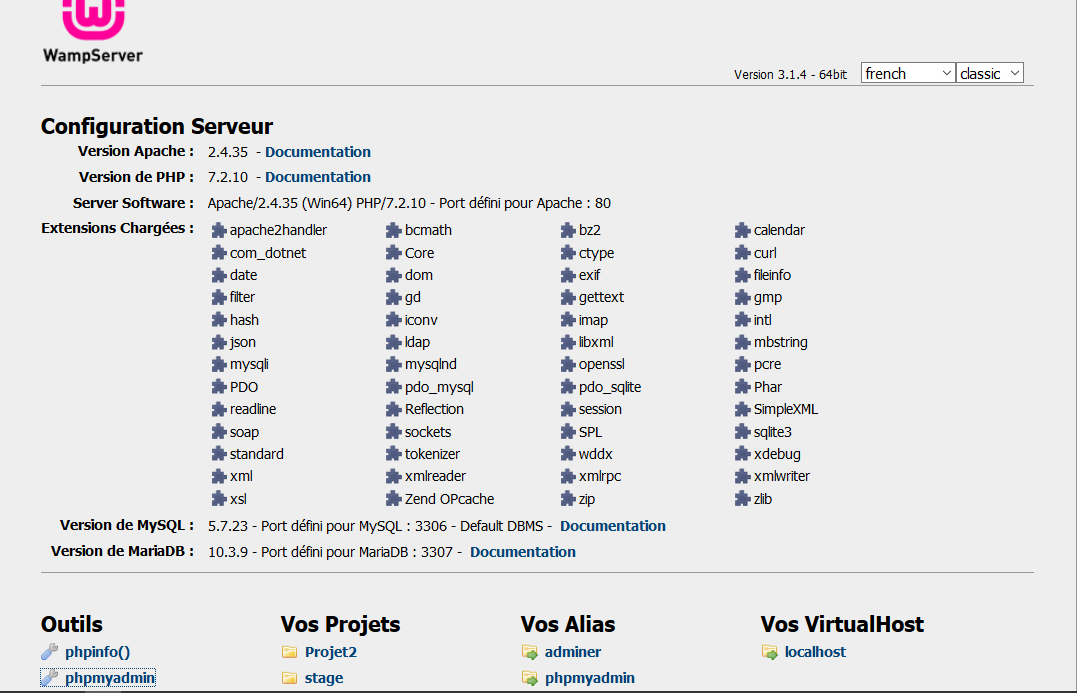This screenshot has width=1077, height=693.
Task: Select the mbstring extension text
Action: [x=780, y=342]
